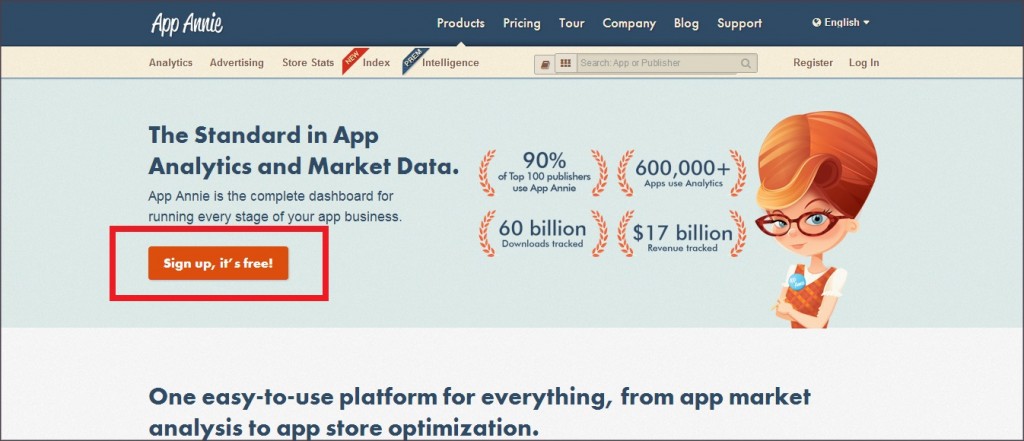1024x441 pixels.
Task: Click the globe icon next to English
Action: 817,23
